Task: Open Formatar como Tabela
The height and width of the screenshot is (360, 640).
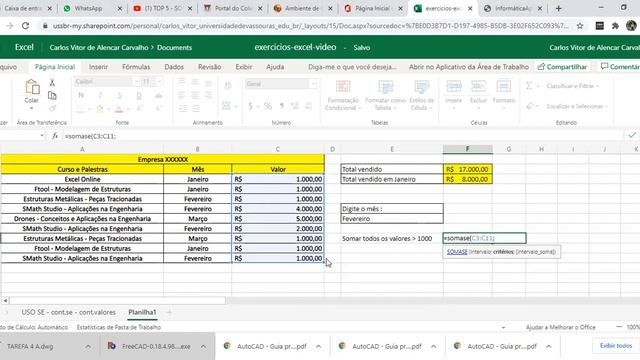Action: pyautogui.click(x=385, y=95)
